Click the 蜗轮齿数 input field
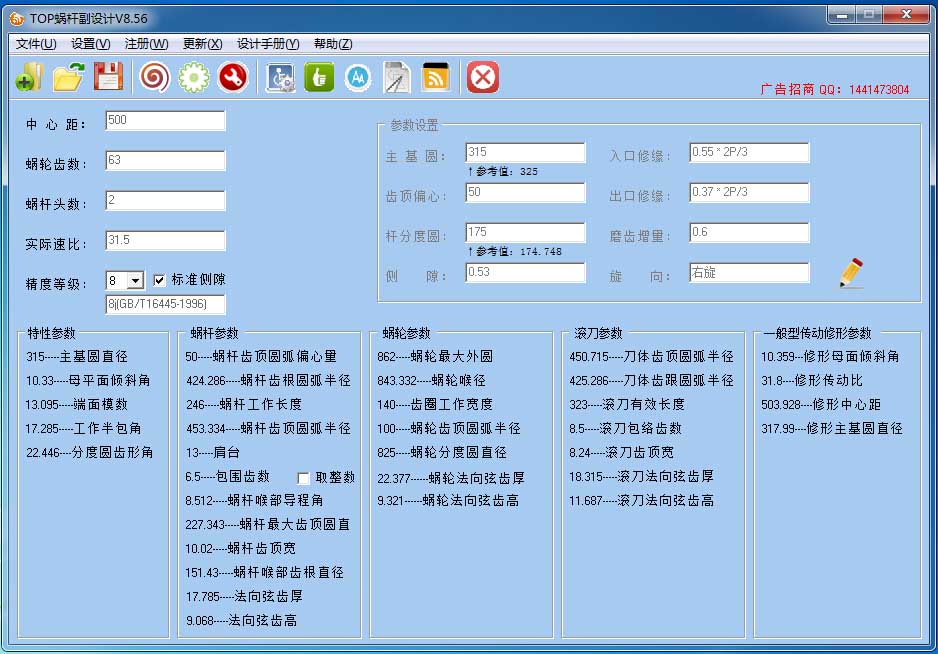This screenshot has height=654, width=938. [x=165, y=161]
